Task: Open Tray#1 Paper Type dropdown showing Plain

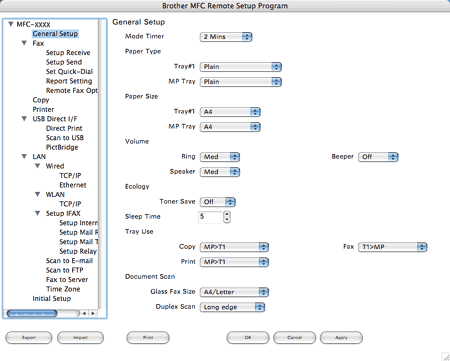Action: tap(241, 67)
